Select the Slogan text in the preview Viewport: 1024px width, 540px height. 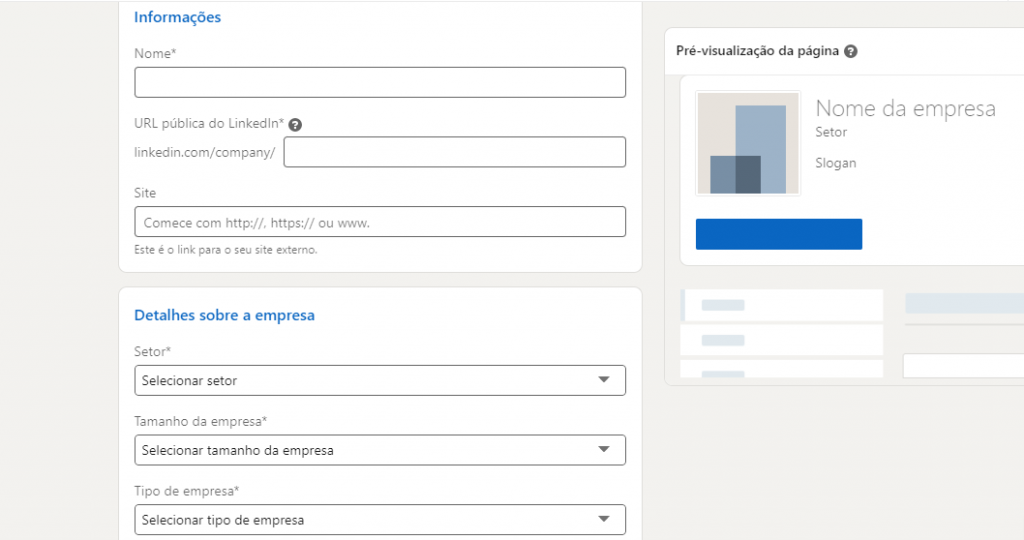pos(836,163)
